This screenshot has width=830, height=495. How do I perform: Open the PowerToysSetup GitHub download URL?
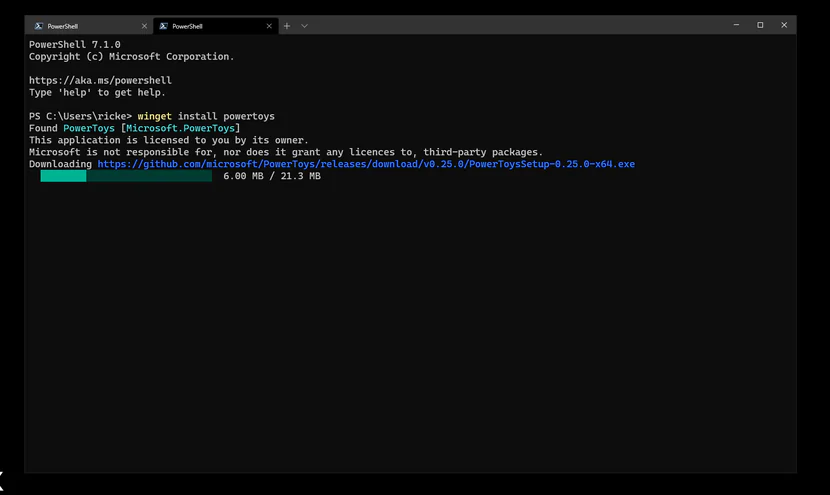pos(365,164)
